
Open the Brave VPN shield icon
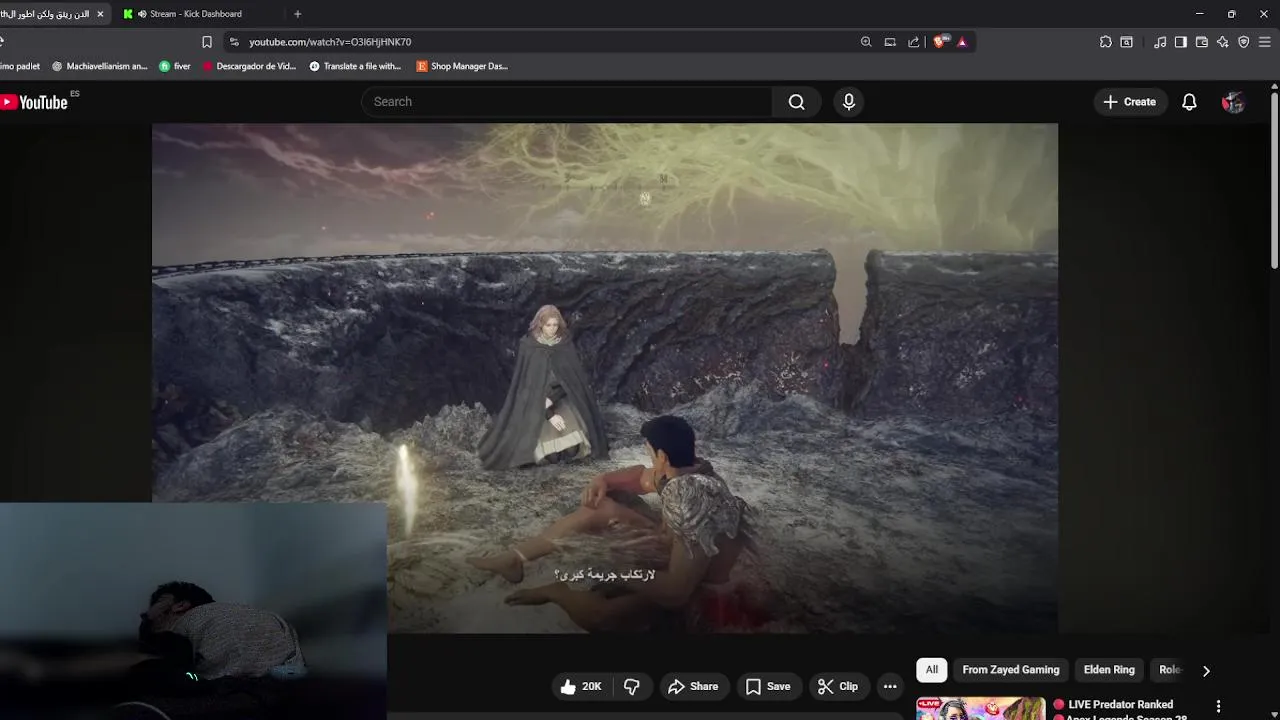coord(1244,42)
